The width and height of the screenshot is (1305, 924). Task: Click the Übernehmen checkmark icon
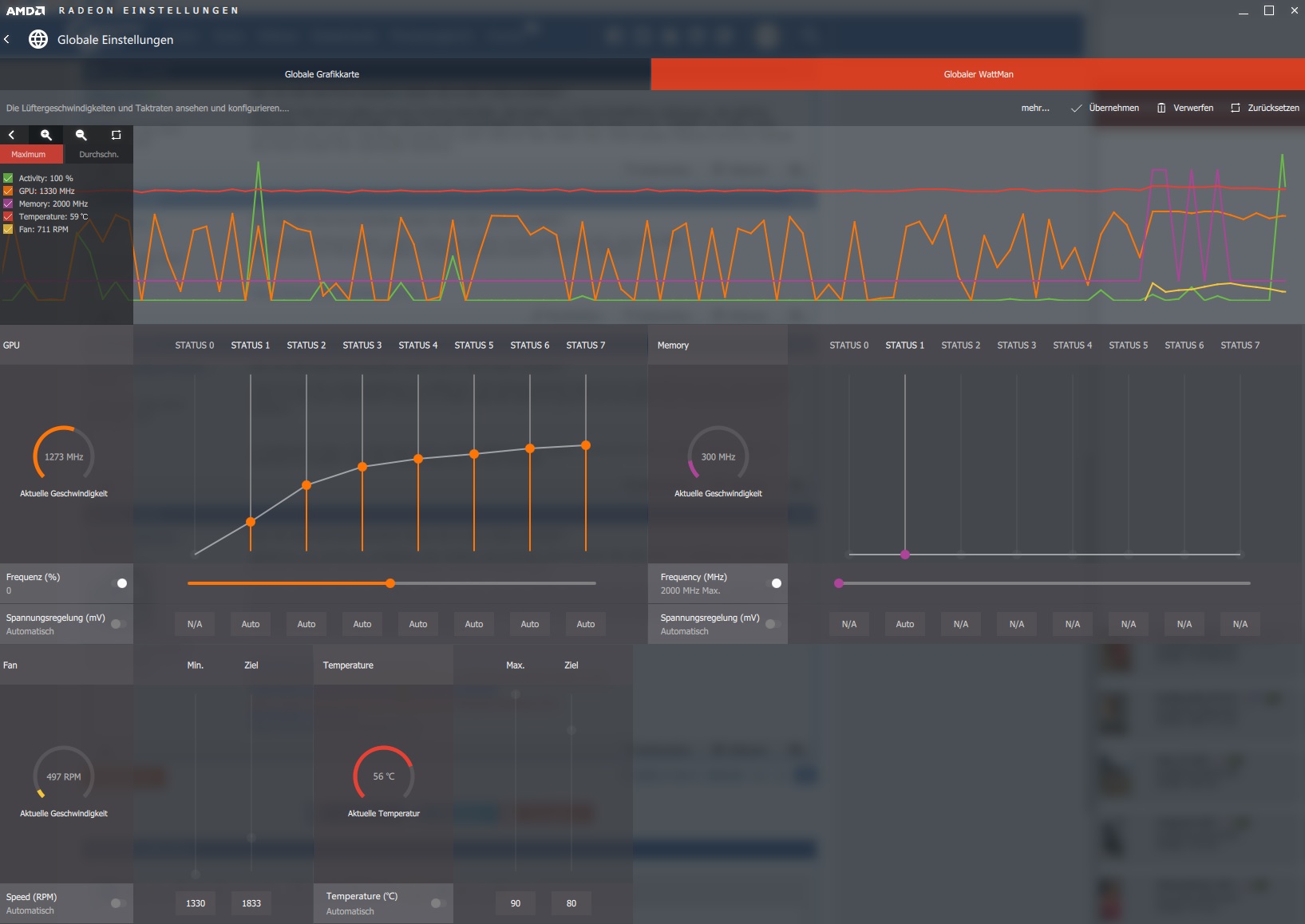pyautogui.click(x=1076, y=108)
